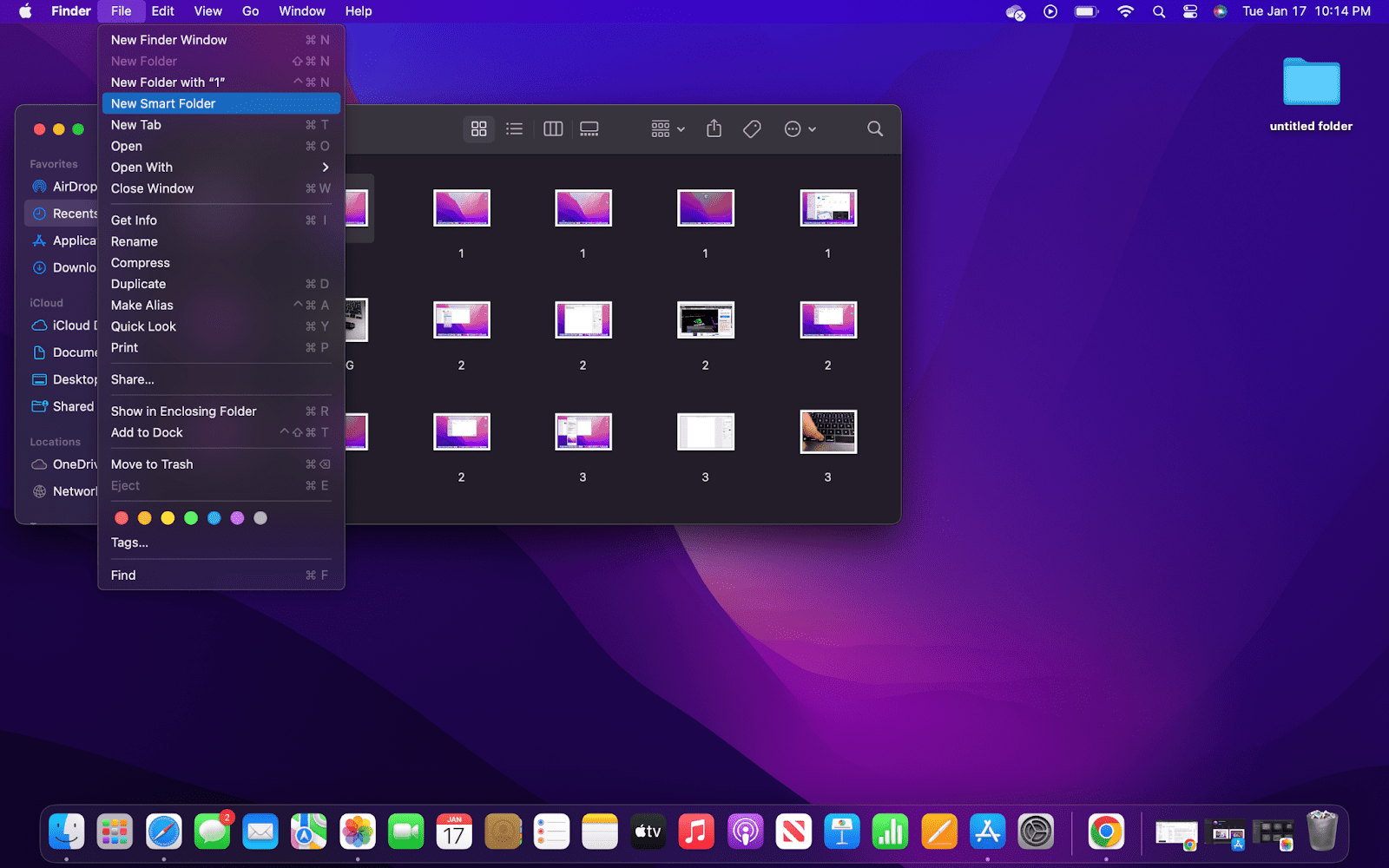Choose Duplicate from File menu
The width and height of the screenshot is (1389, 868).
(221, 284)
